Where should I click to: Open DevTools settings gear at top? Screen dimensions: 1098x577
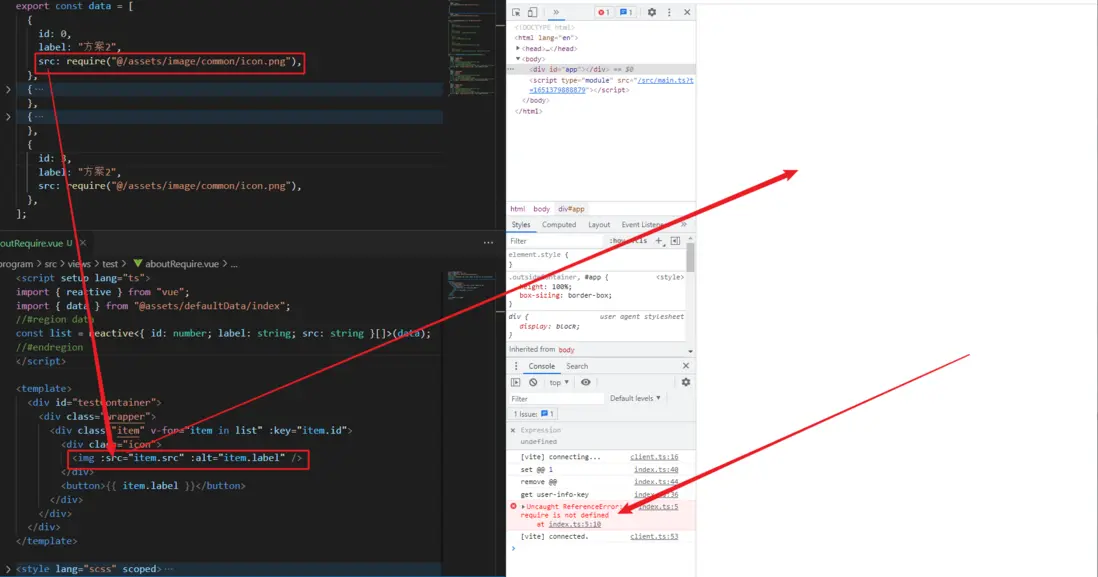click(x=652, y=12)
